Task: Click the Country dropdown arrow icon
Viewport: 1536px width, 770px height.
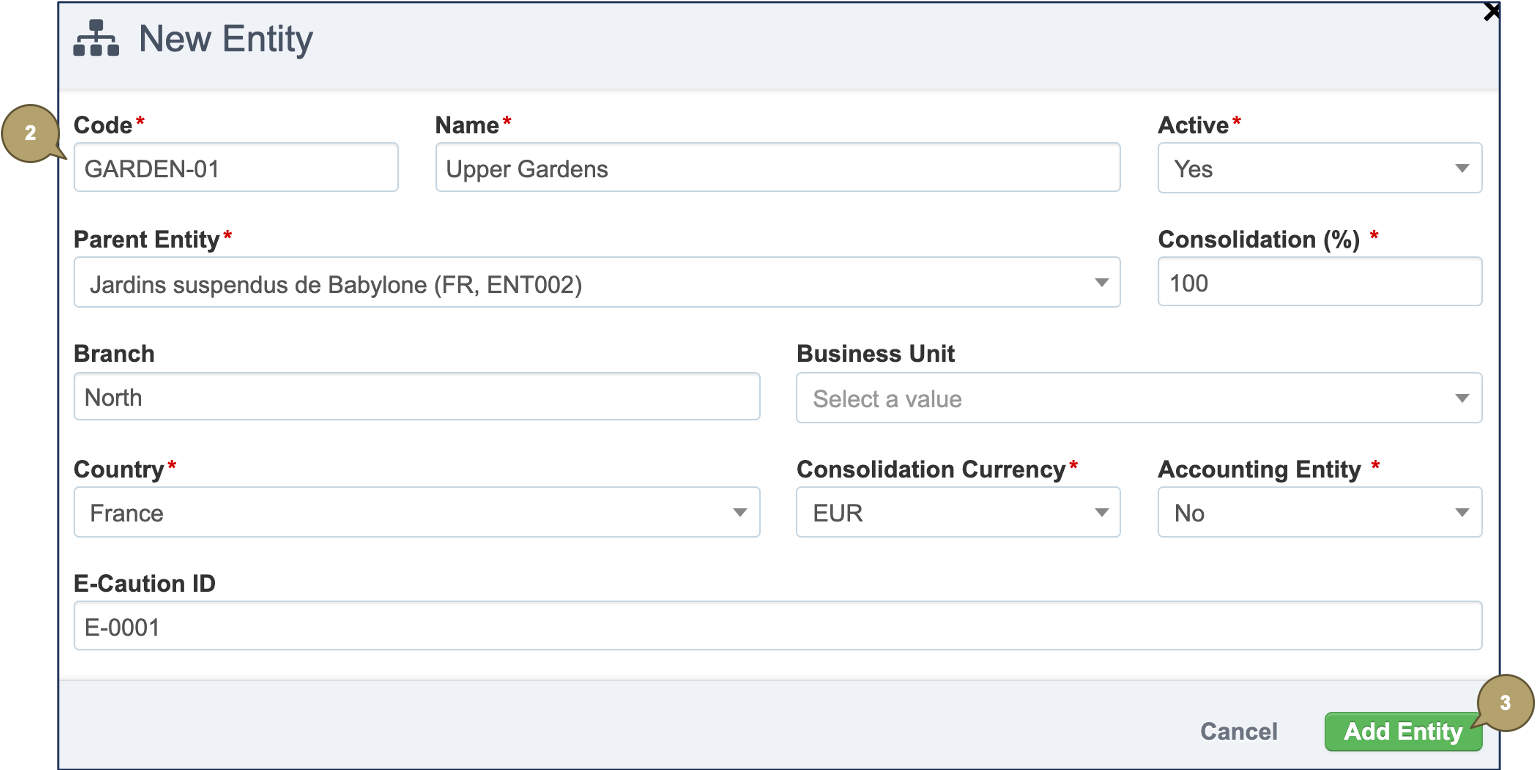Action: pyautogui.click(x=740, y=513)
